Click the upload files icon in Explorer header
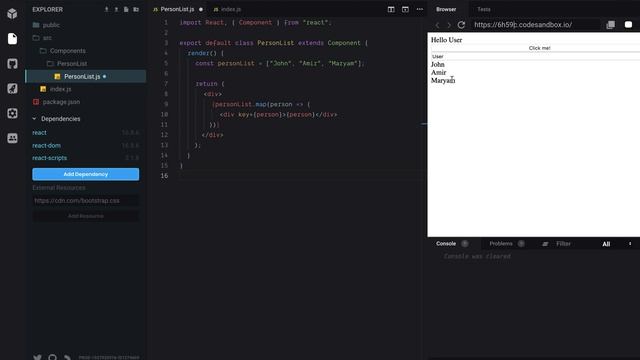The image size is (640, 360). (107, 9)
